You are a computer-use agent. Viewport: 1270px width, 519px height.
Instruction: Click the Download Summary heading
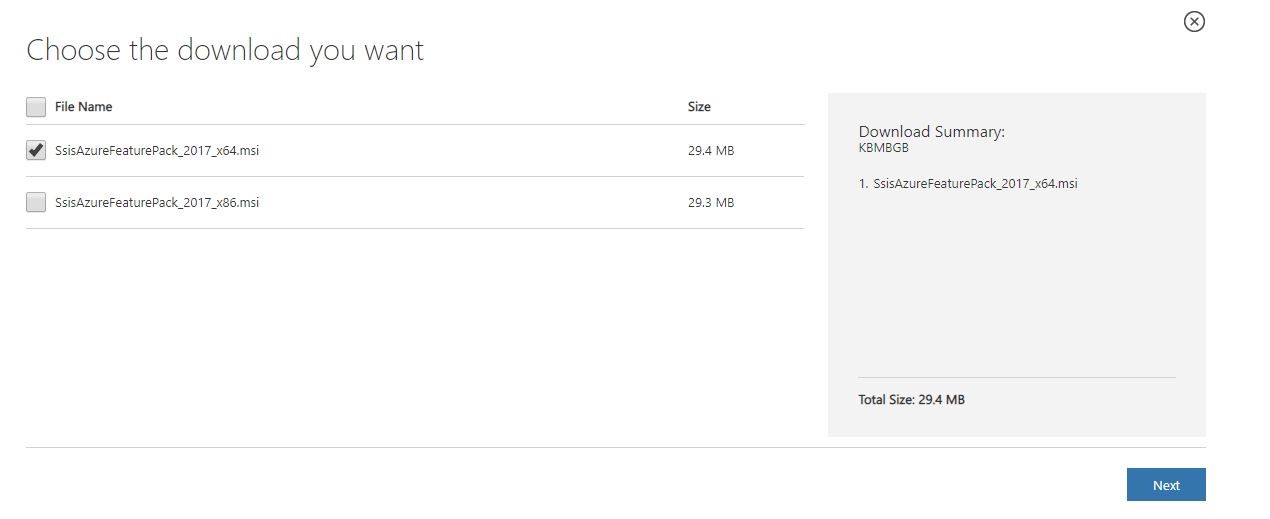pyautogui.click(x=931, y=132)
